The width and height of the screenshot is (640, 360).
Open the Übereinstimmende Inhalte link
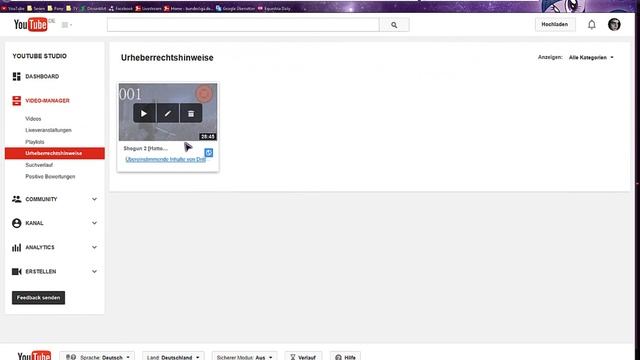point(165,160)
